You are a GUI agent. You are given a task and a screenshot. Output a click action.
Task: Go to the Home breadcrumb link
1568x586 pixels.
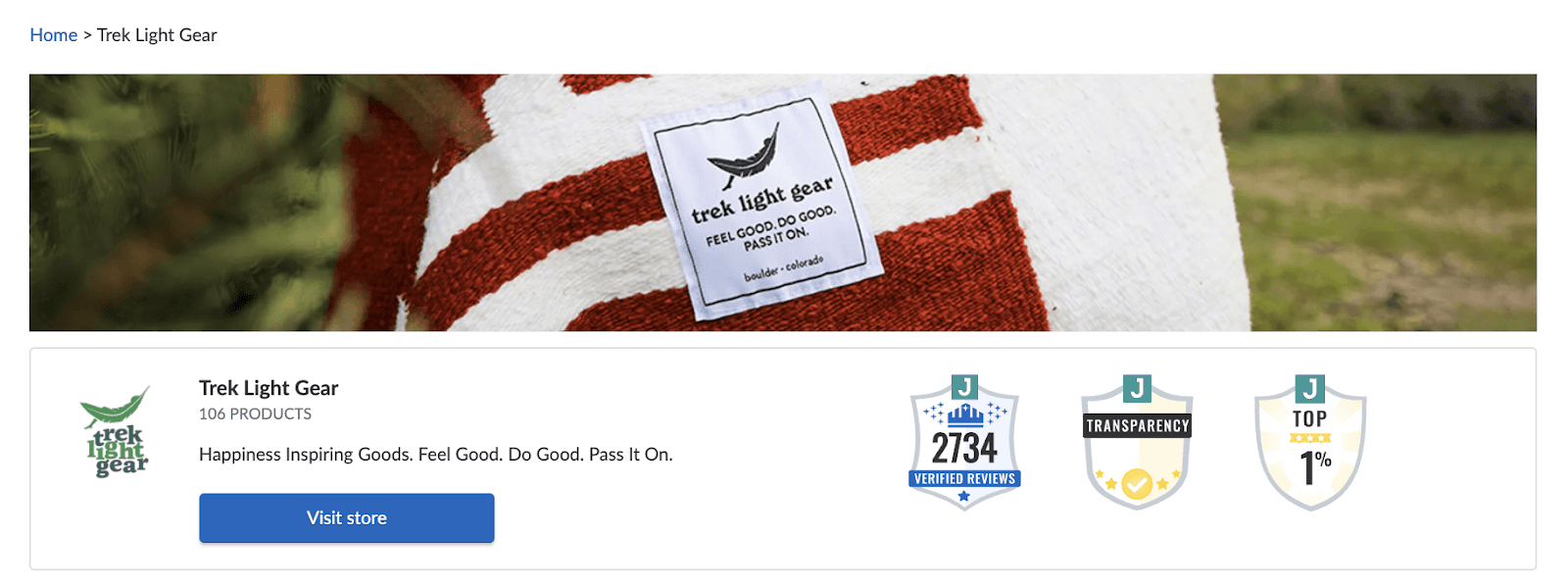(53, 35)
